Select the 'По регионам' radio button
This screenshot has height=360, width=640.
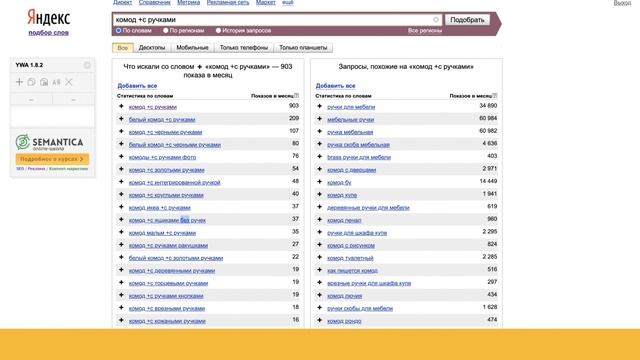pos(165,30)
